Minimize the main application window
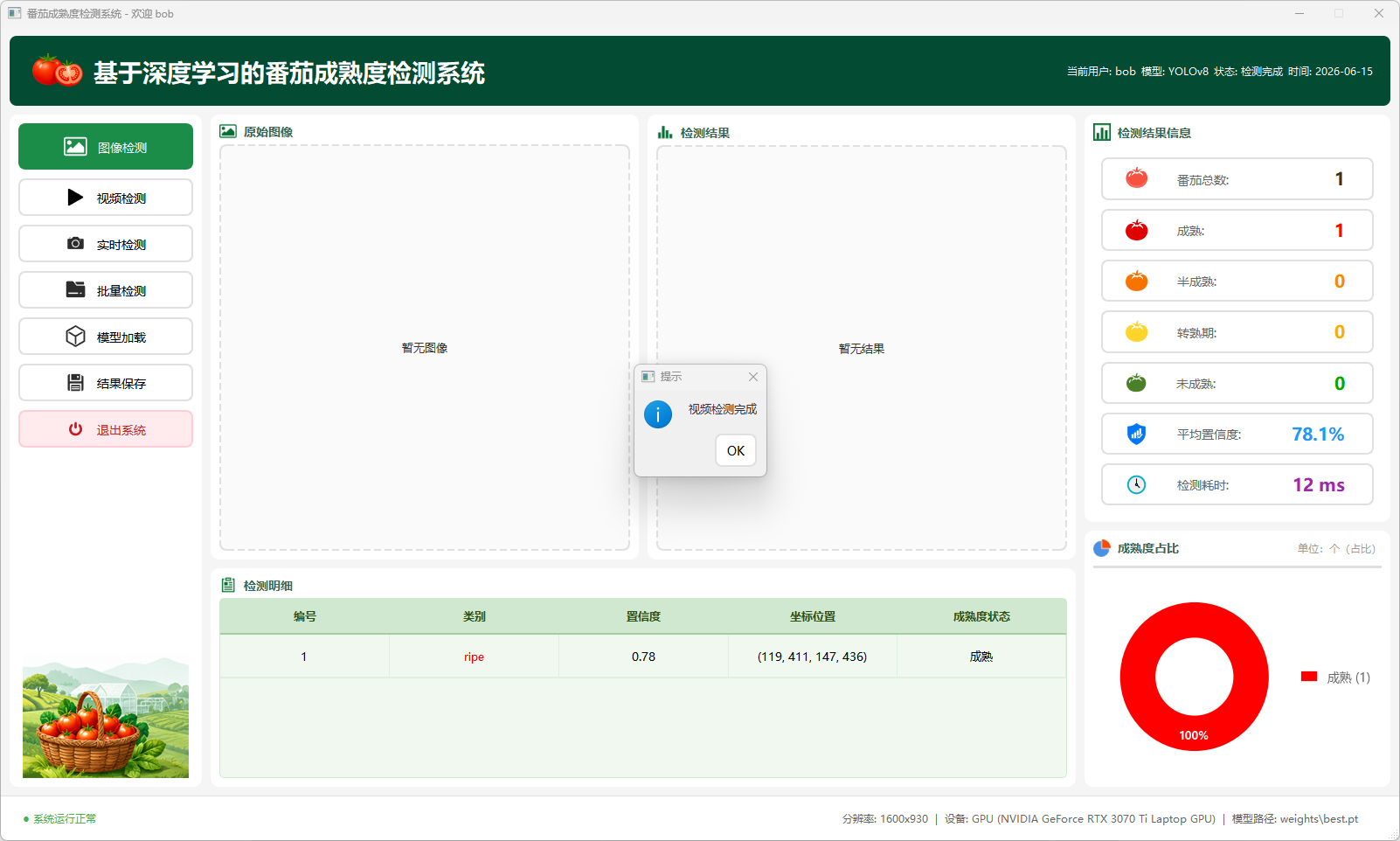The height and width of the screenshot is (841, 1400). (x=1300, y=13)
